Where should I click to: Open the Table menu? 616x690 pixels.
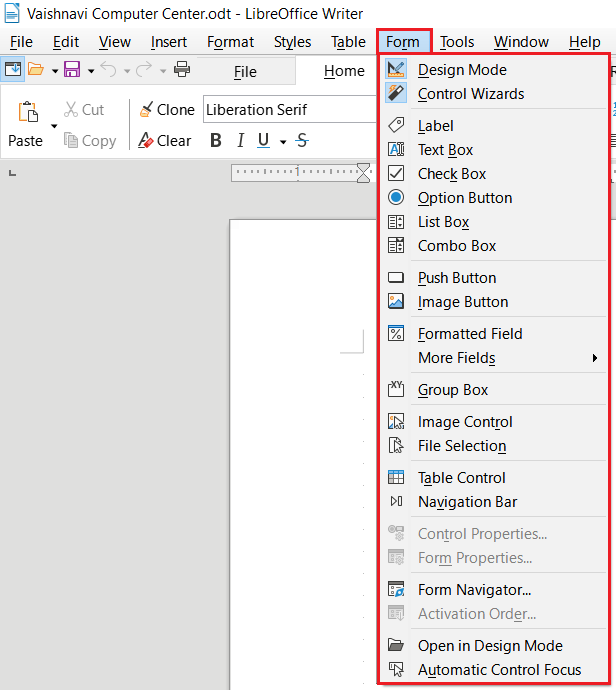(348, 42)
